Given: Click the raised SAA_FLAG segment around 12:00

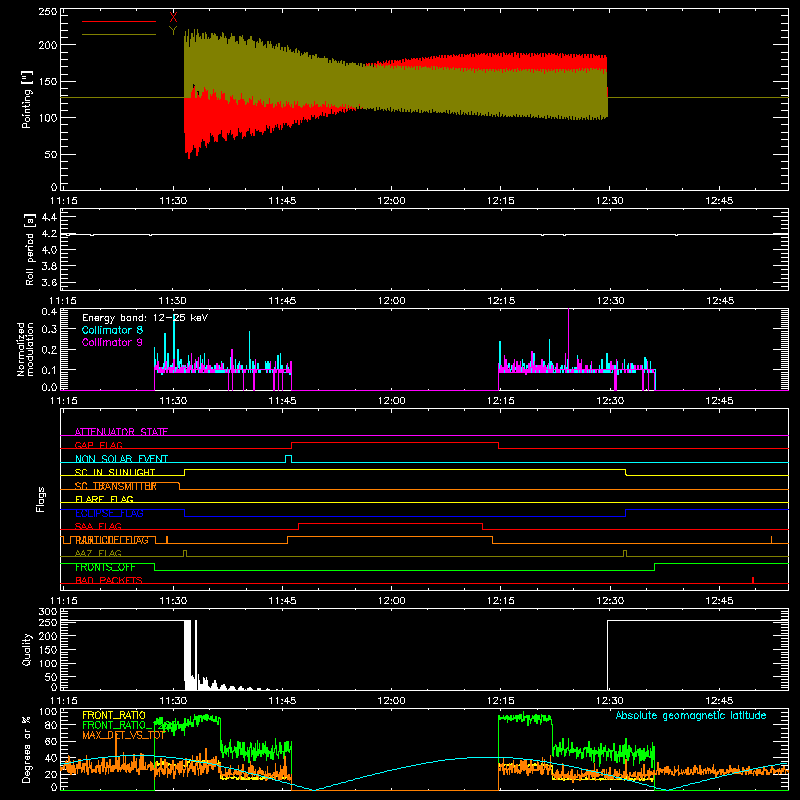Looking at the screenshot, I should tap(391, 524).
